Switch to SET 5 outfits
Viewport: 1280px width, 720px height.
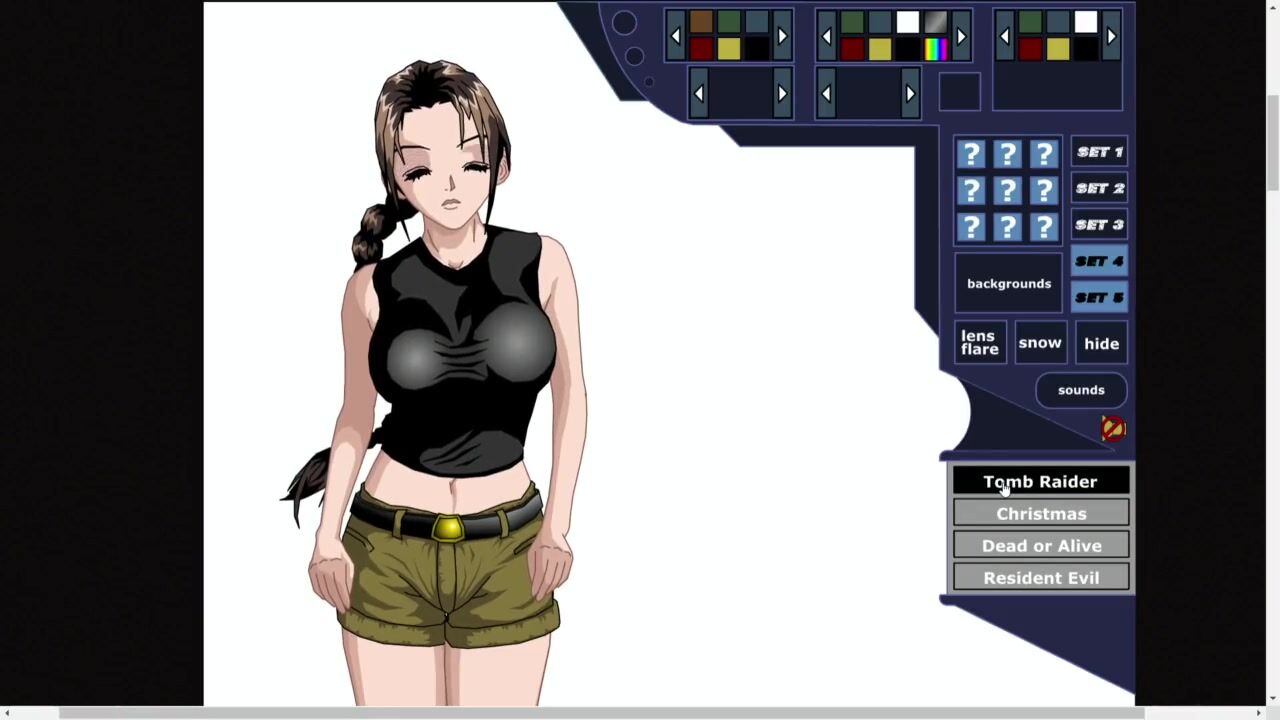1099,298
